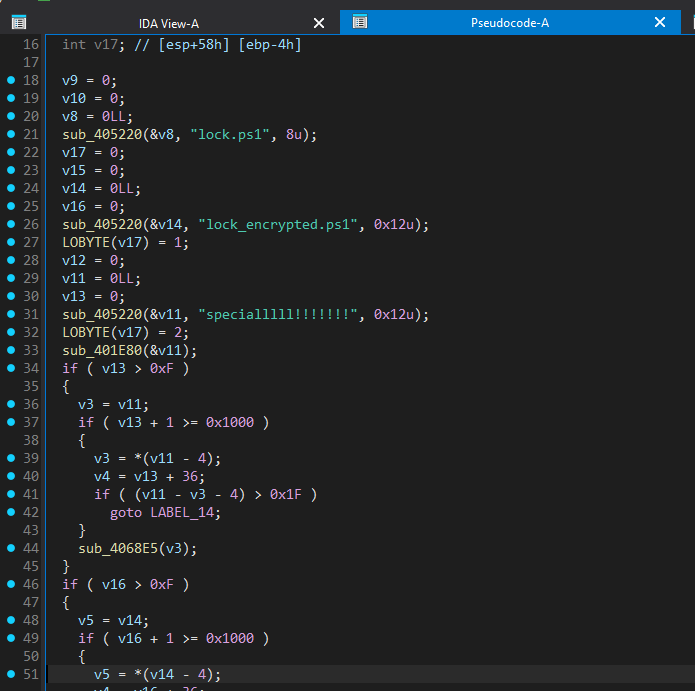Switch to the Pseudocode-A tab

[510, 23]
